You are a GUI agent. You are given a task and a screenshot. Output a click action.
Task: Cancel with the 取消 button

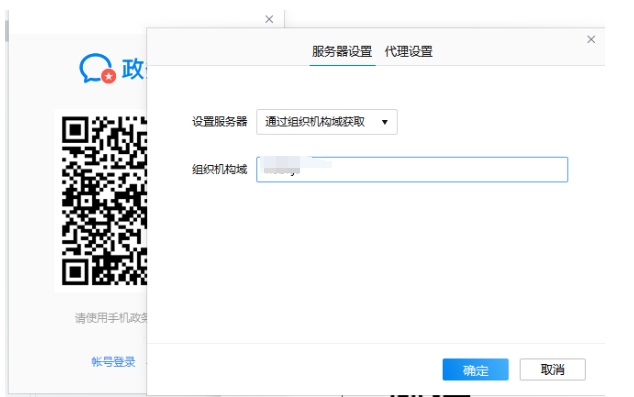click(x=553, y=370)
